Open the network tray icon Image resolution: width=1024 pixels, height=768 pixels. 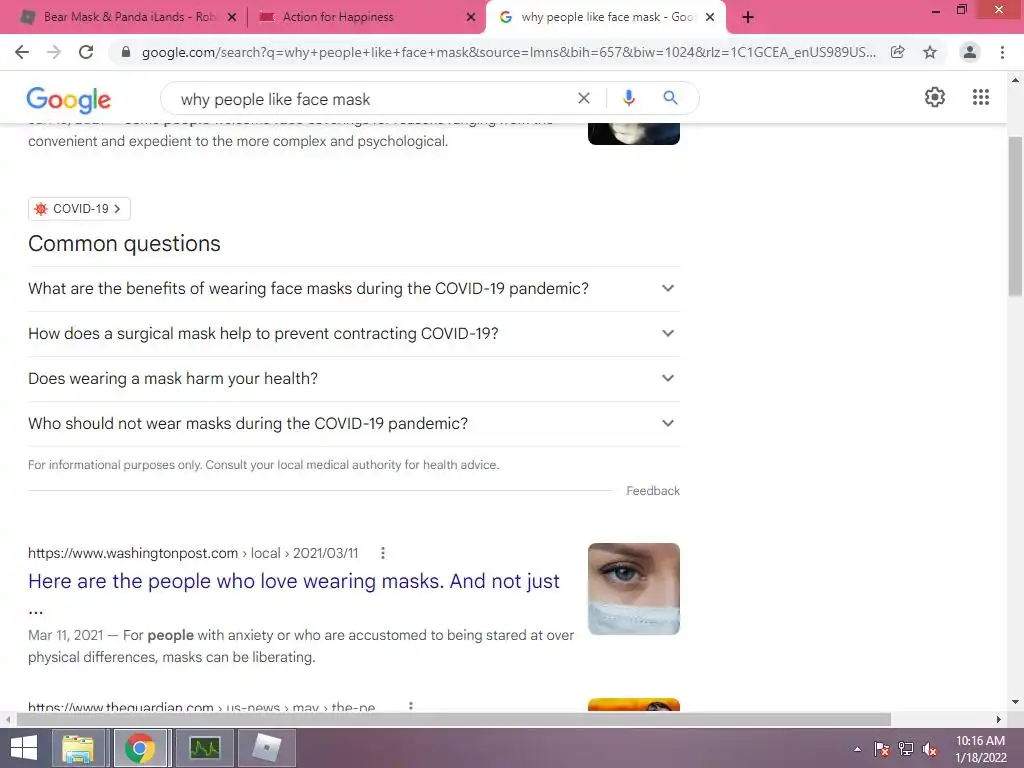(906, 749)
